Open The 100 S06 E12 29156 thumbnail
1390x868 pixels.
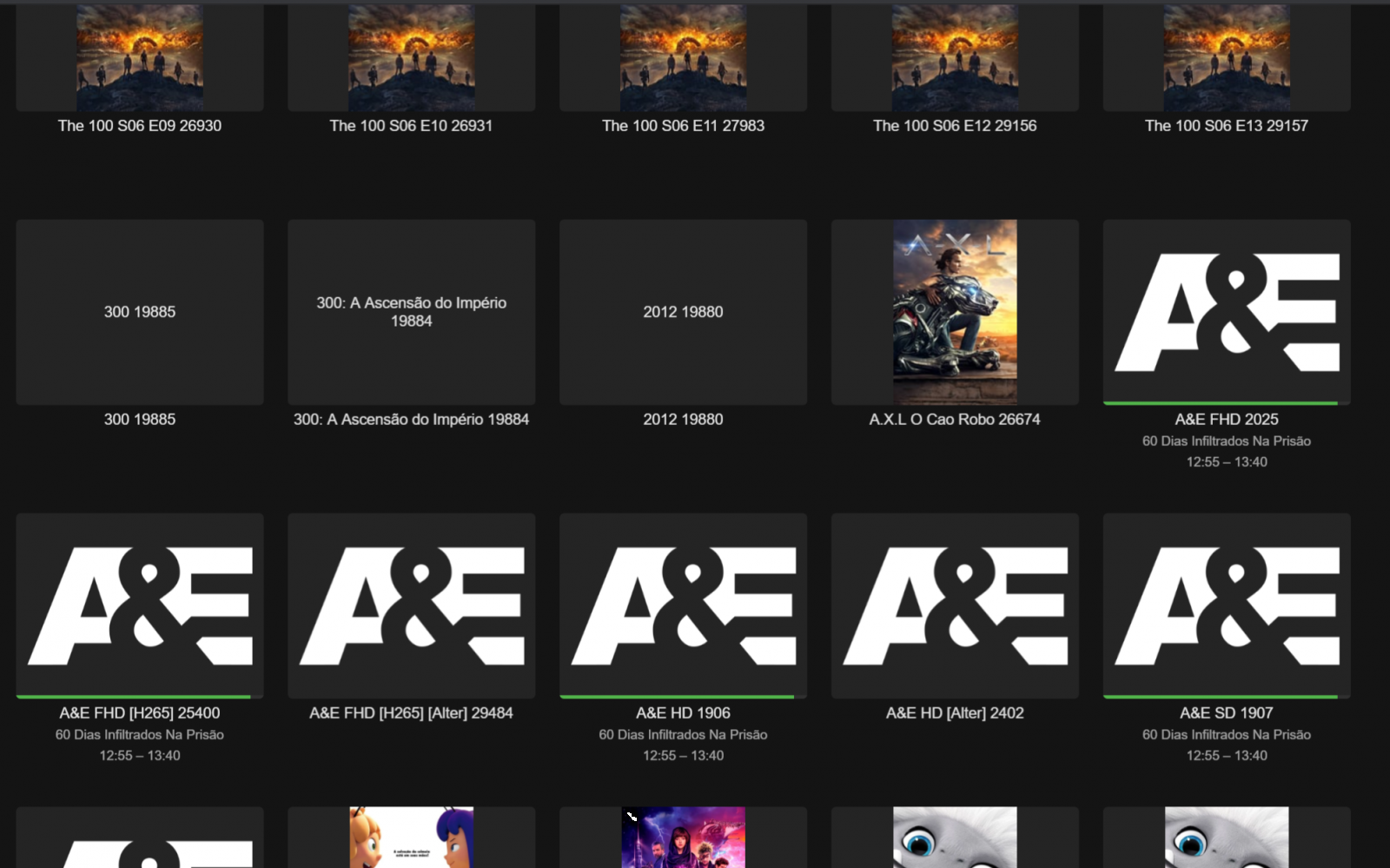pyautogui.click(x=955, y=57)
